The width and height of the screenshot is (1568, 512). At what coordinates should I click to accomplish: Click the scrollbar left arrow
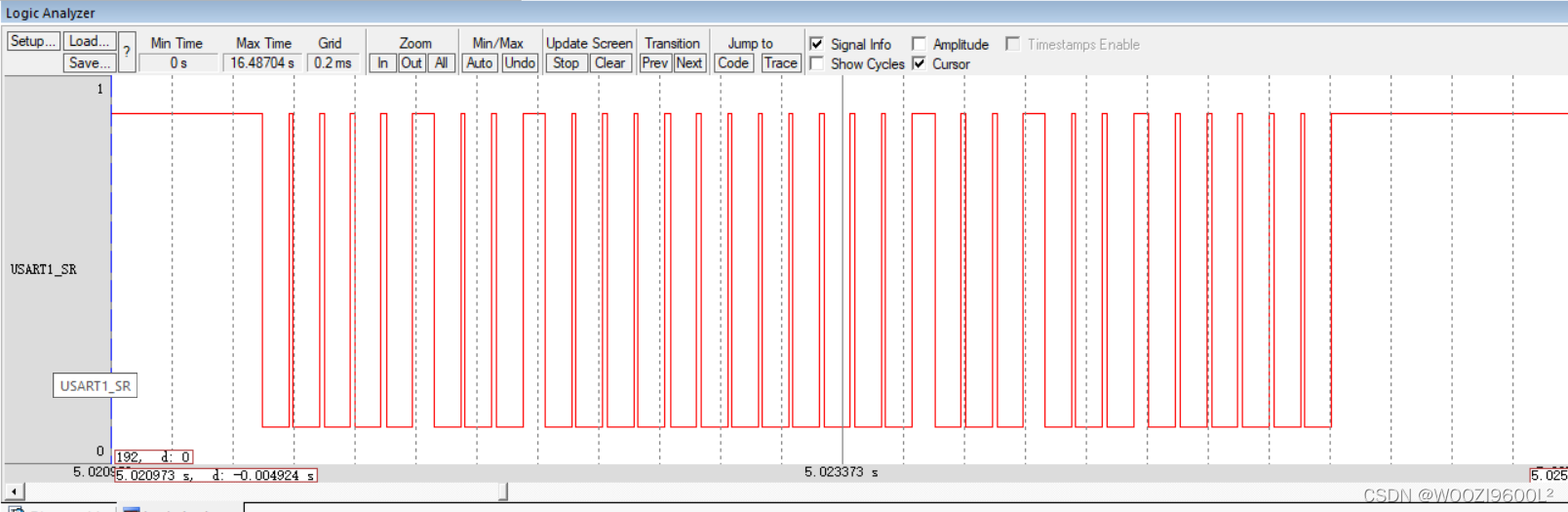(14, 492)
